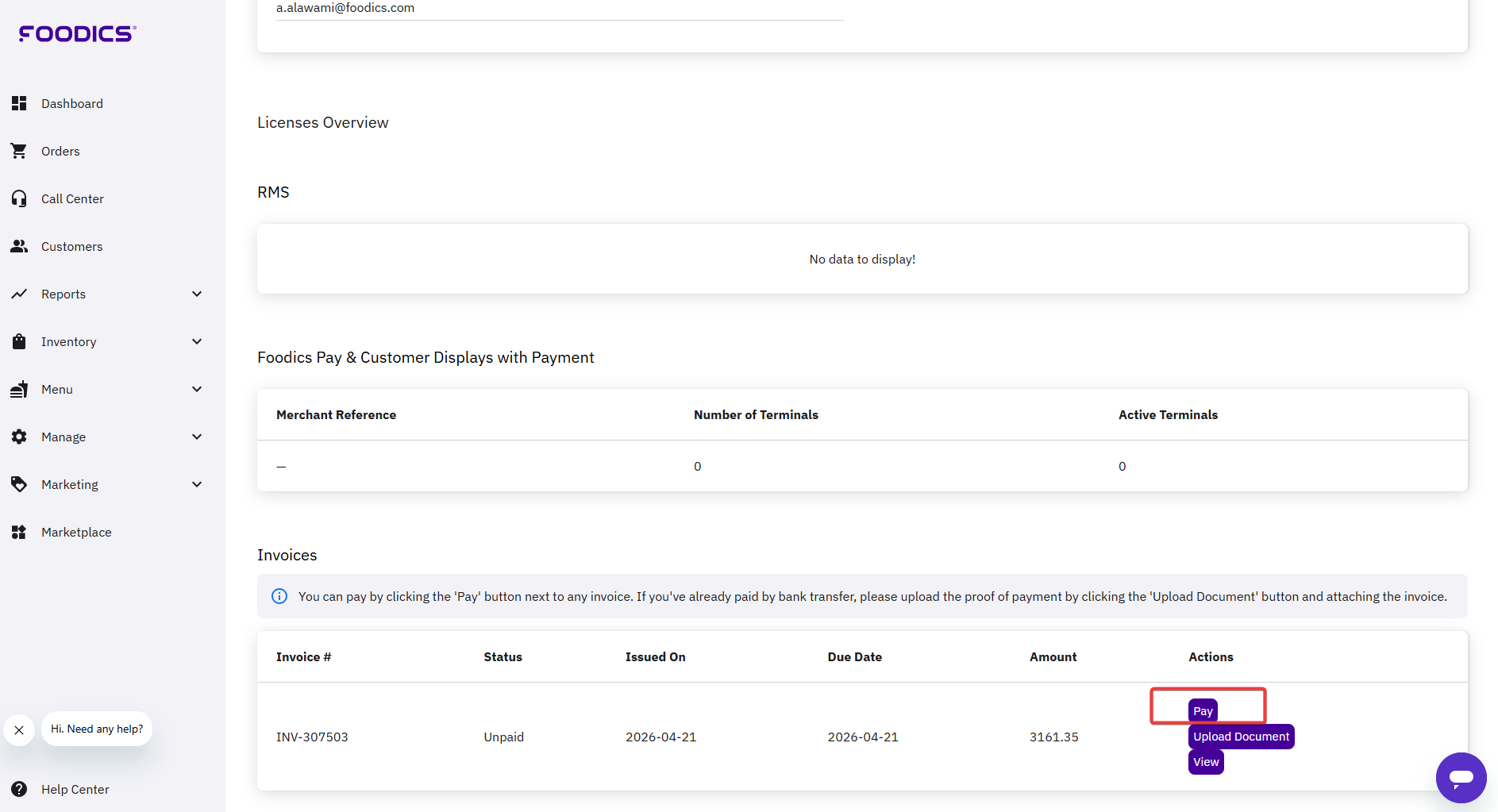Click the Help Center question mark icon
This screenshot has height=812, width=1498.
19,789
